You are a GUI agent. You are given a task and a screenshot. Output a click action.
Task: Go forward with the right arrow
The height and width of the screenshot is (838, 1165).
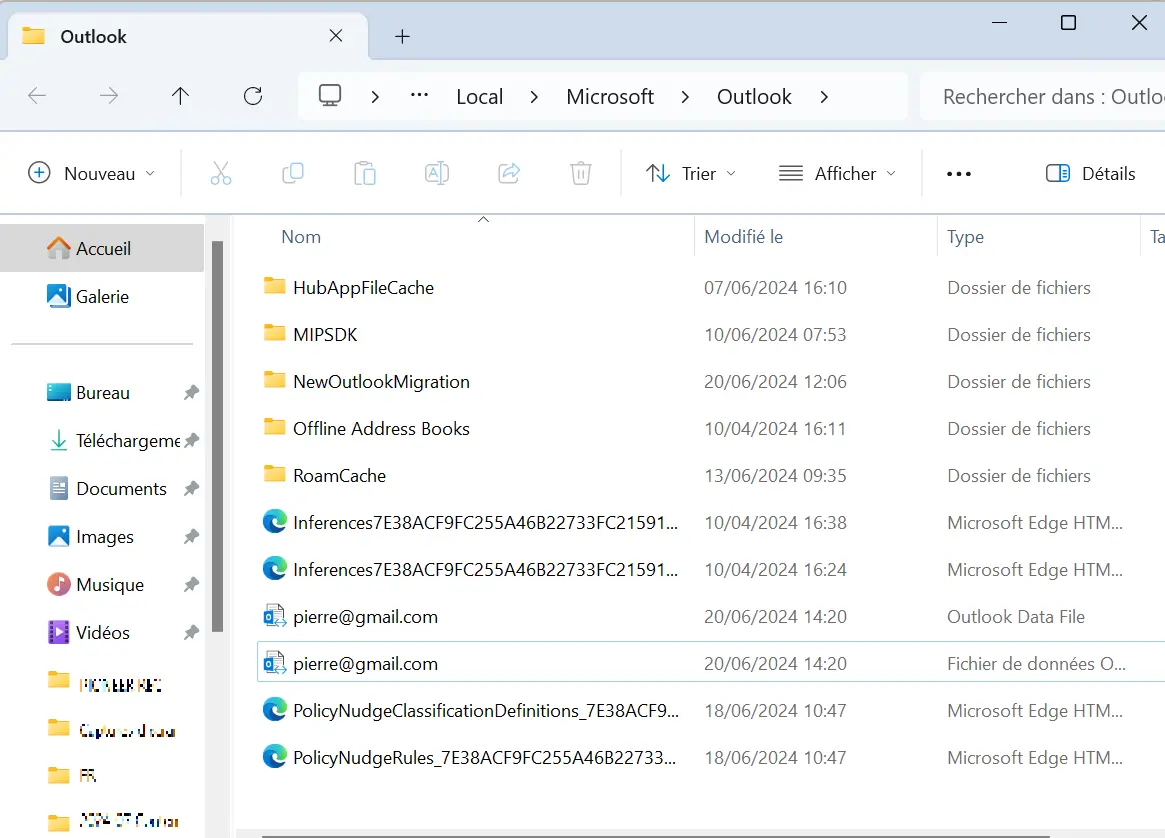(x=108, y=96)
